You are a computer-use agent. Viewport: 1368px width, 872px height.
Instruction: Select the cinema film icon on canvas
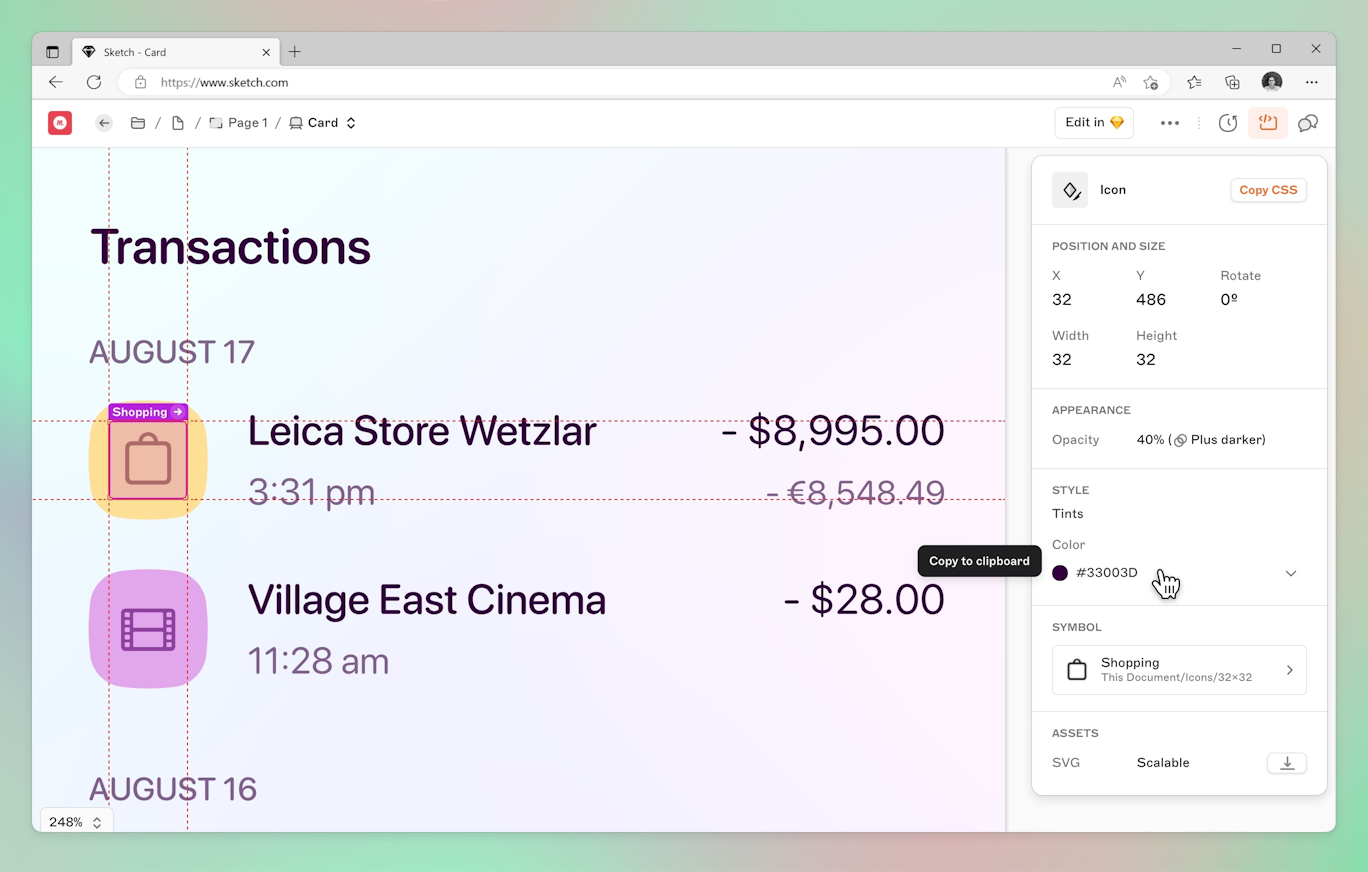coord(148,629)
